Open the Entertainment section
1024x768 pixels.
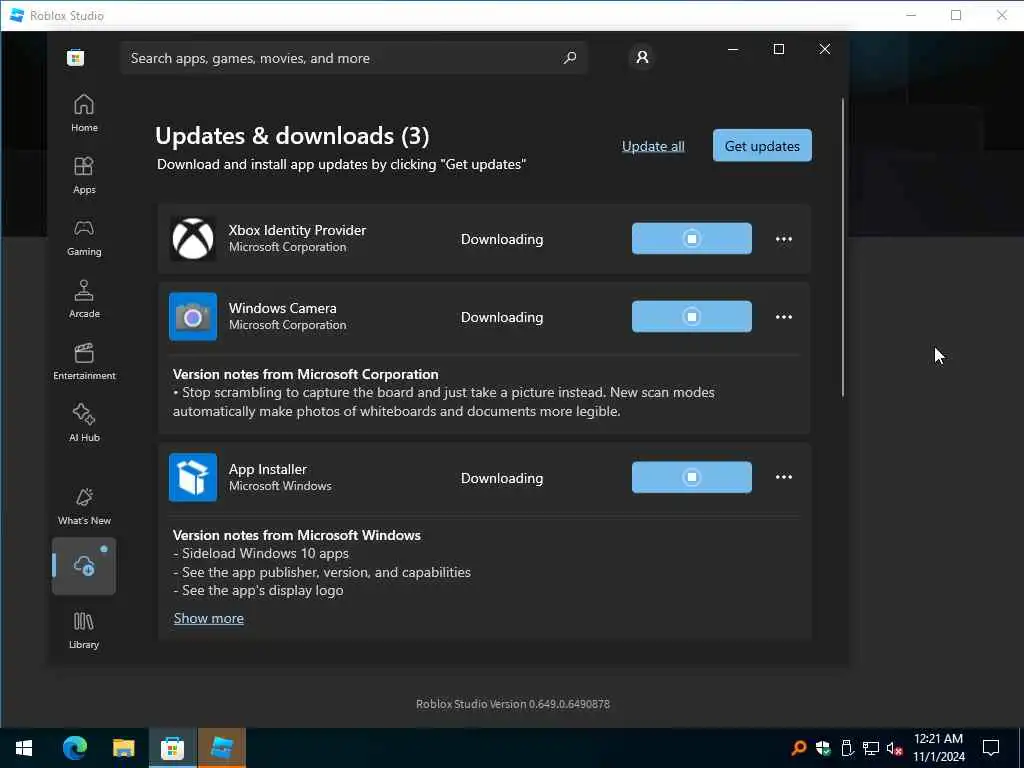click(x=84, y=361)
